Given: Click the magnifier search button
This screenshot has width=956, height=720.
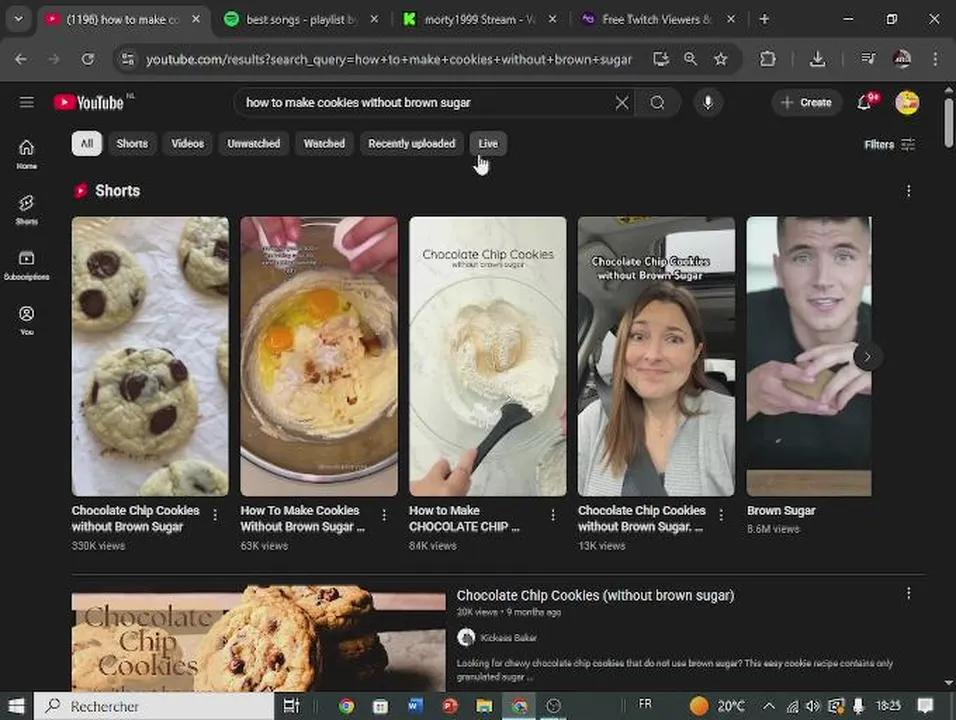Looking at the screenshot, I should coord(657,103).
